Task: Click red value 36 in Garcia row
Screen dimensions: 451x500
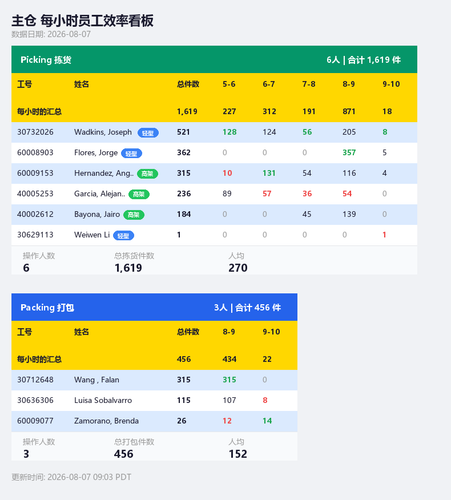Action: (x=307, y=194)
